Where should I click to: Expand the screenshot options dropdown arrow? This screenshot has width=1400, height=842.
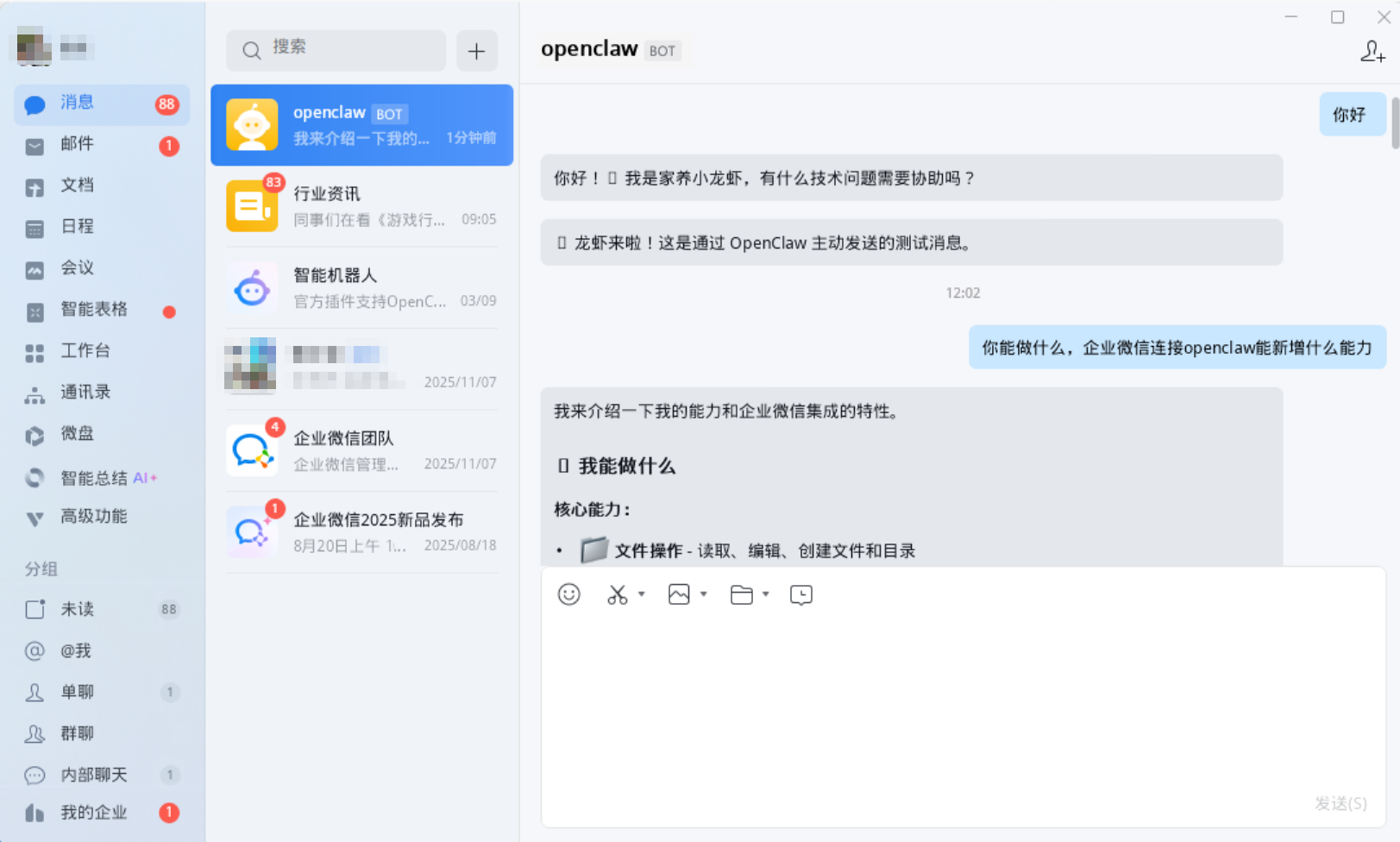pos(642,594)
